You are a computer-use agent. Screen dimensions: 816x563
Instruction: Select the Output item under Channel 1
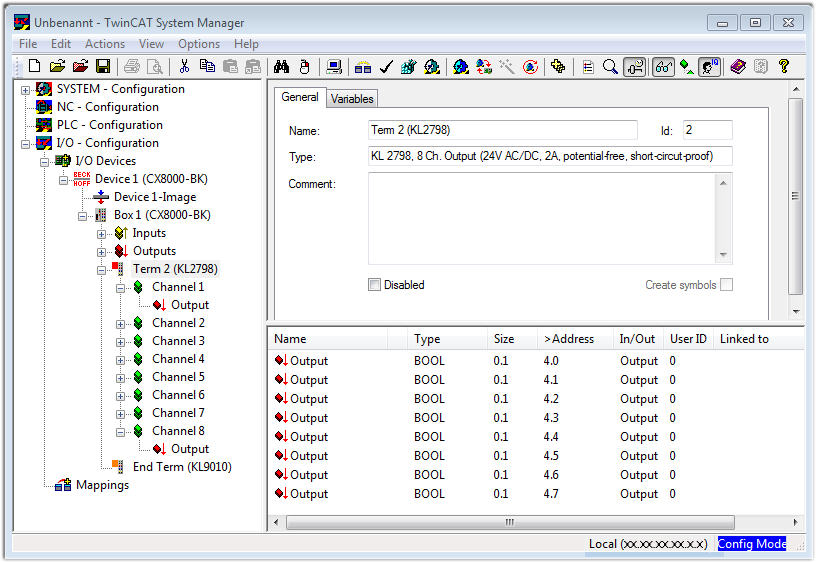pos(190,305)
